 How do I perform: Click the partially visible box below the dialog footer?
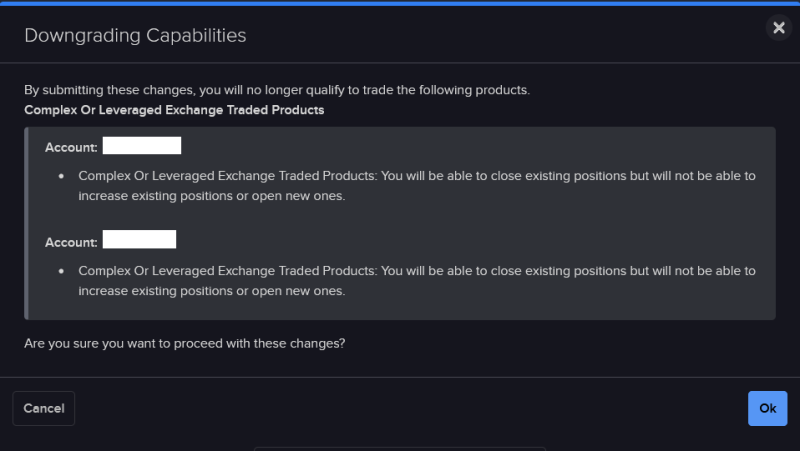[400, 449]
